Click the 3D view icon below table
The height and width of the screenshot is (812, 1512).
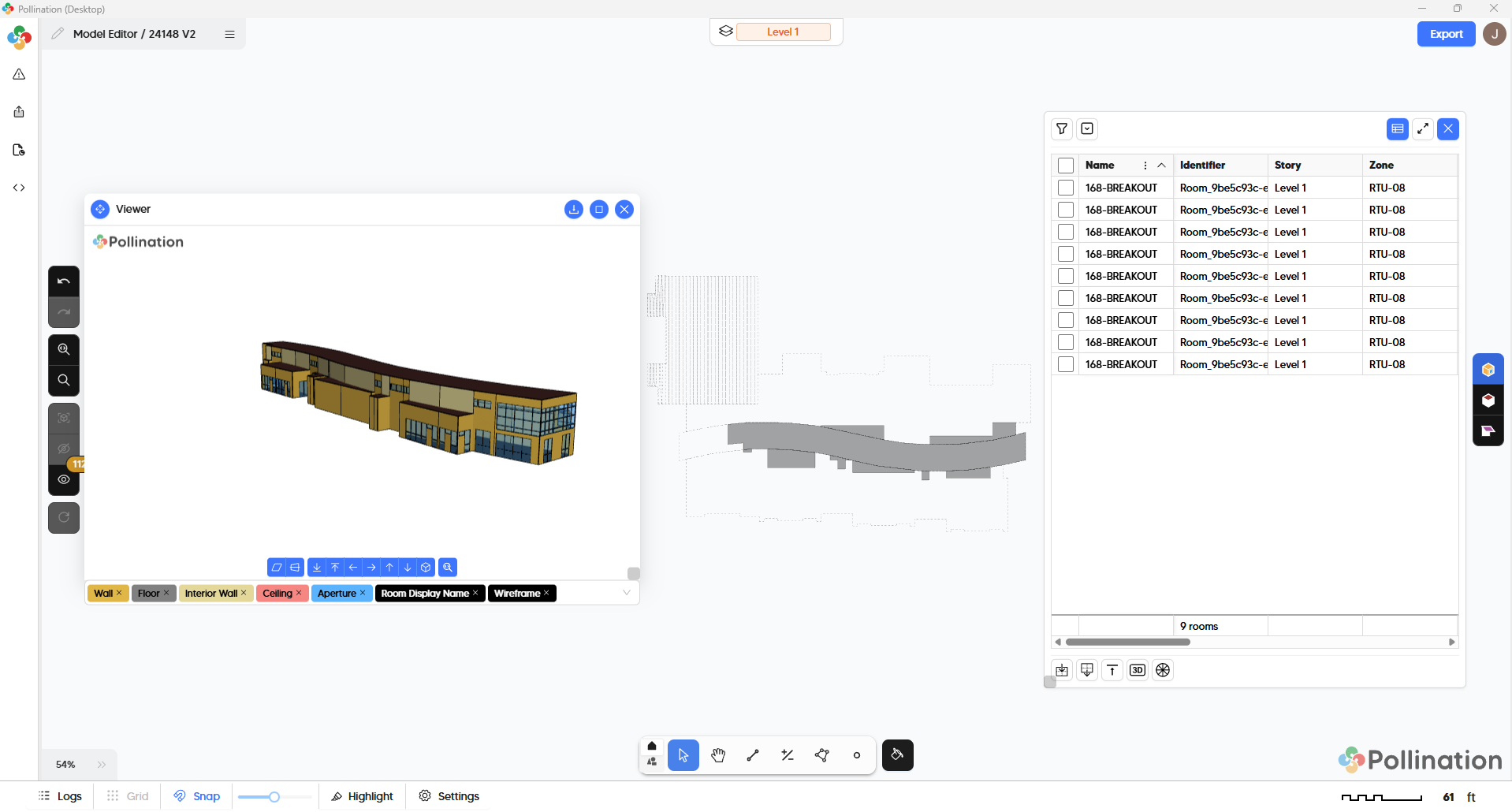tap(1137, 670)
